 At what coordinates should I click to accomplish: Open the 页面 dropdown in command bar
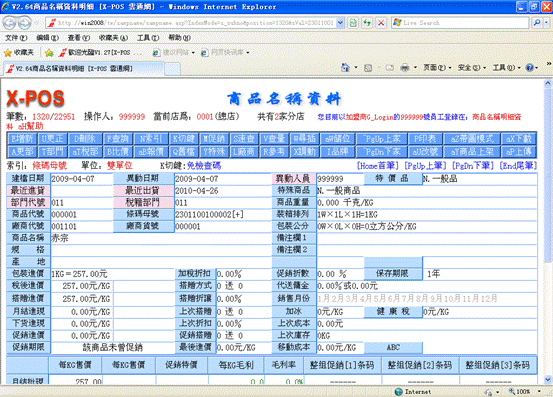(437, 67)
